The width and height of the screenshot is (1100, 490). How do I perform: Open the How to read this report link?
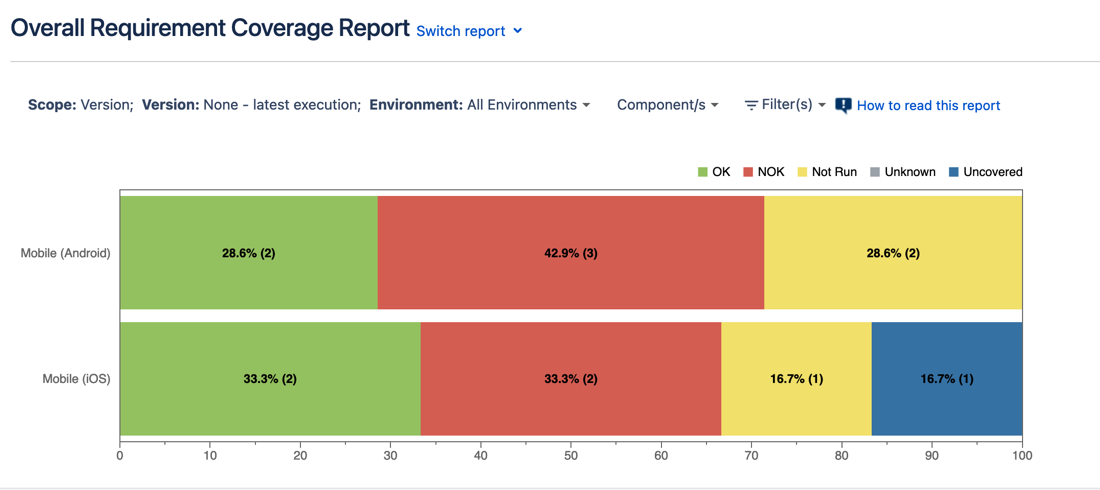[x=928, y=105]
